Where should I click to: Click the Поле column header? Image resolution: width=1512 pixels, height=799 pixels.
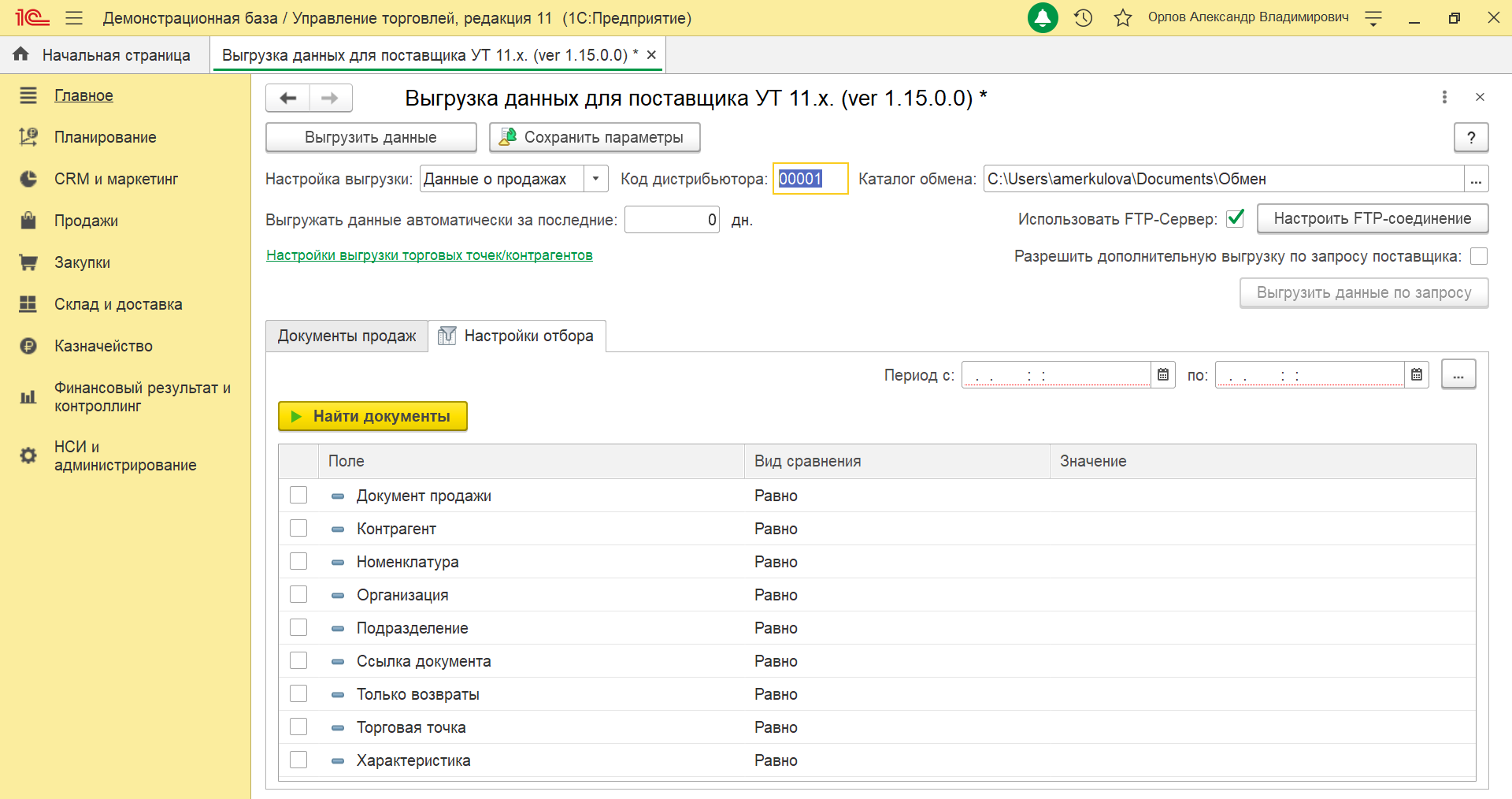tap(532, 461)
